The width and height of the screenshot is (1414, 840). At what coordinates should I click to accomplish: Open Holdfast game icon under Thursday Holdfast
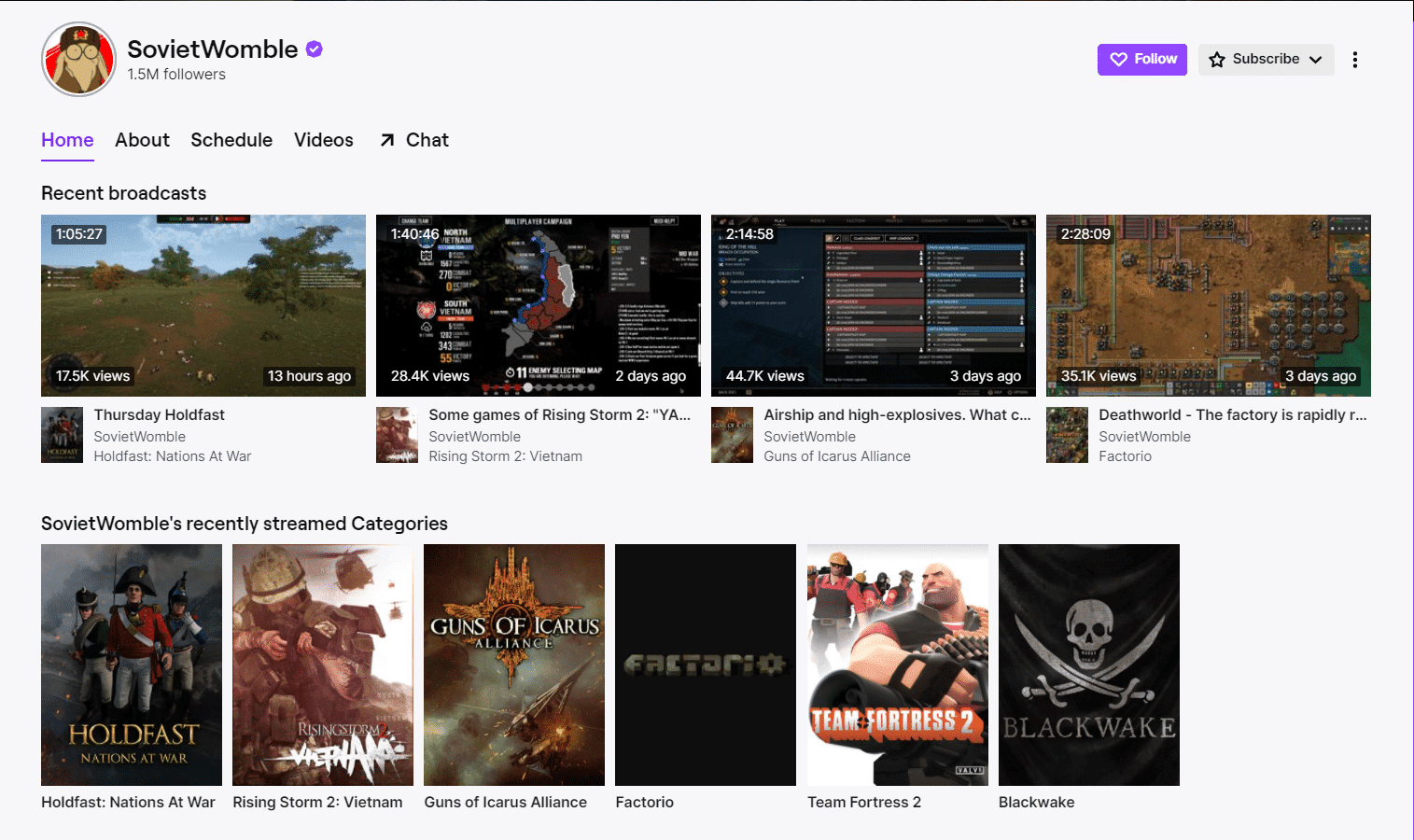point(63,435)
